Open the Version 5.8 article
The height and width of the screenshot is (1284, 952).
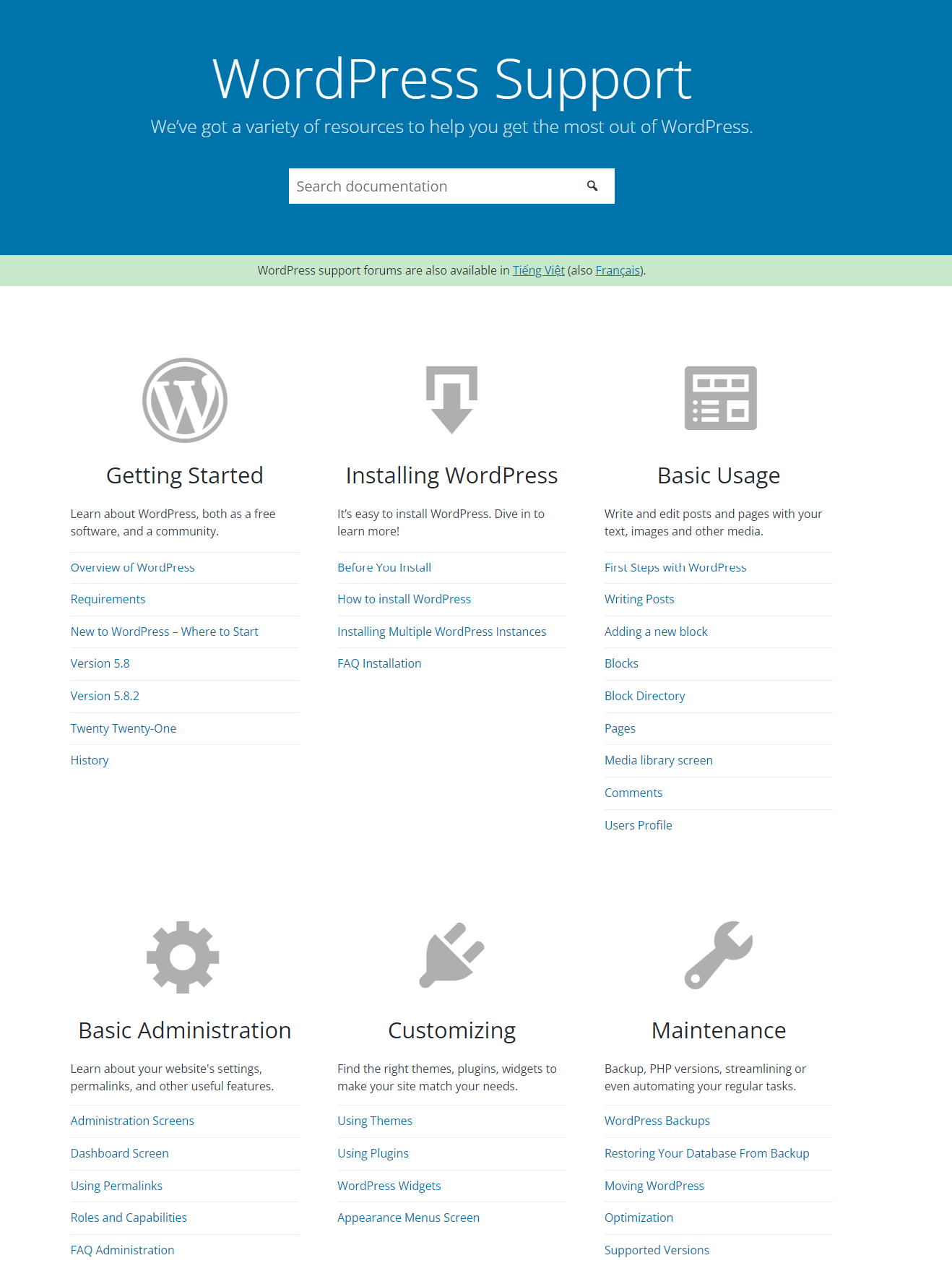pos(100,663)
